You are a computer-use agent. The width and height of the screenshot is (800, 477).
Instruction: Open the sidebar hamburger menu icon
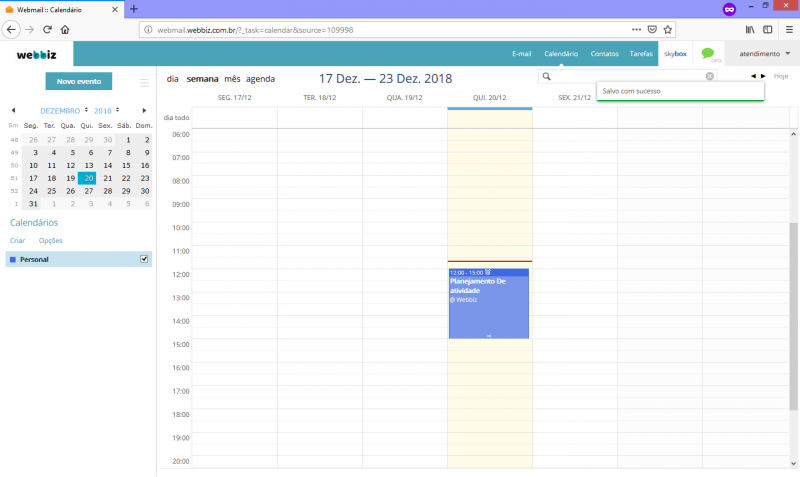(144, 82)
